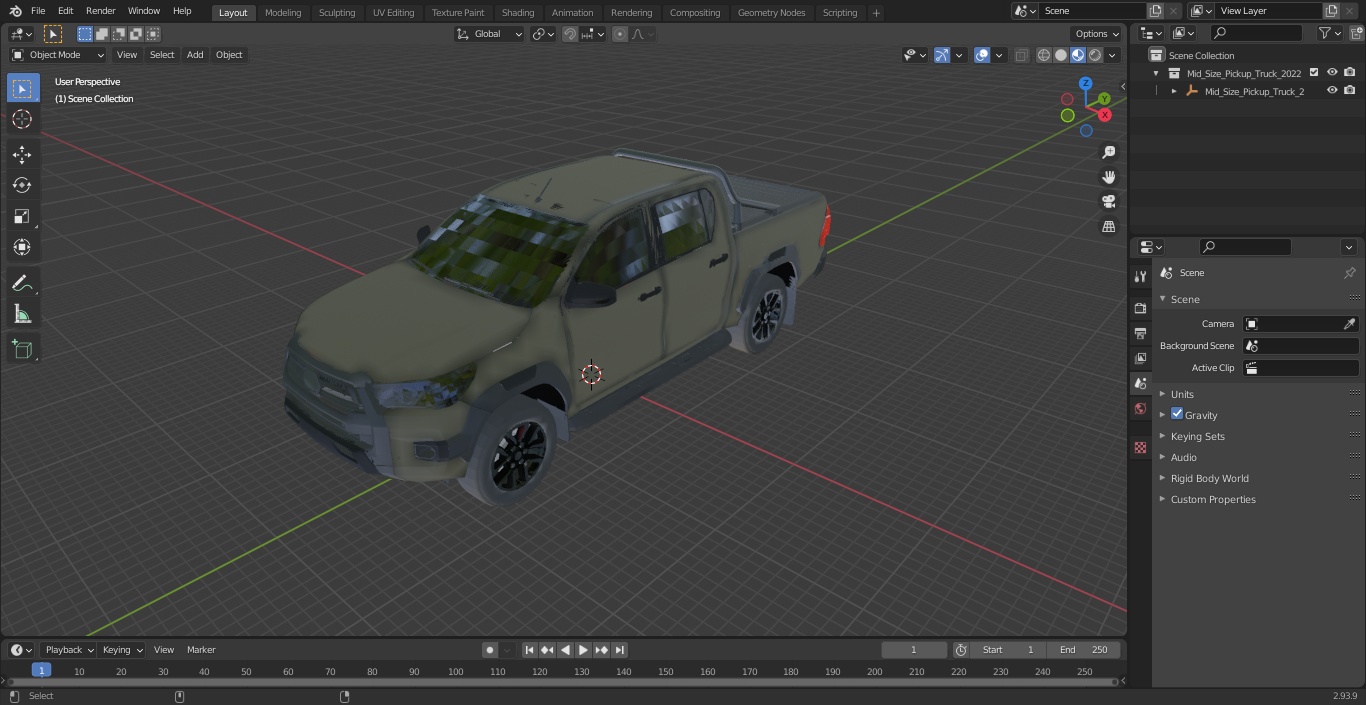
Task: Switch to rendered viewport shading
Action: [x=1095, y=55]
